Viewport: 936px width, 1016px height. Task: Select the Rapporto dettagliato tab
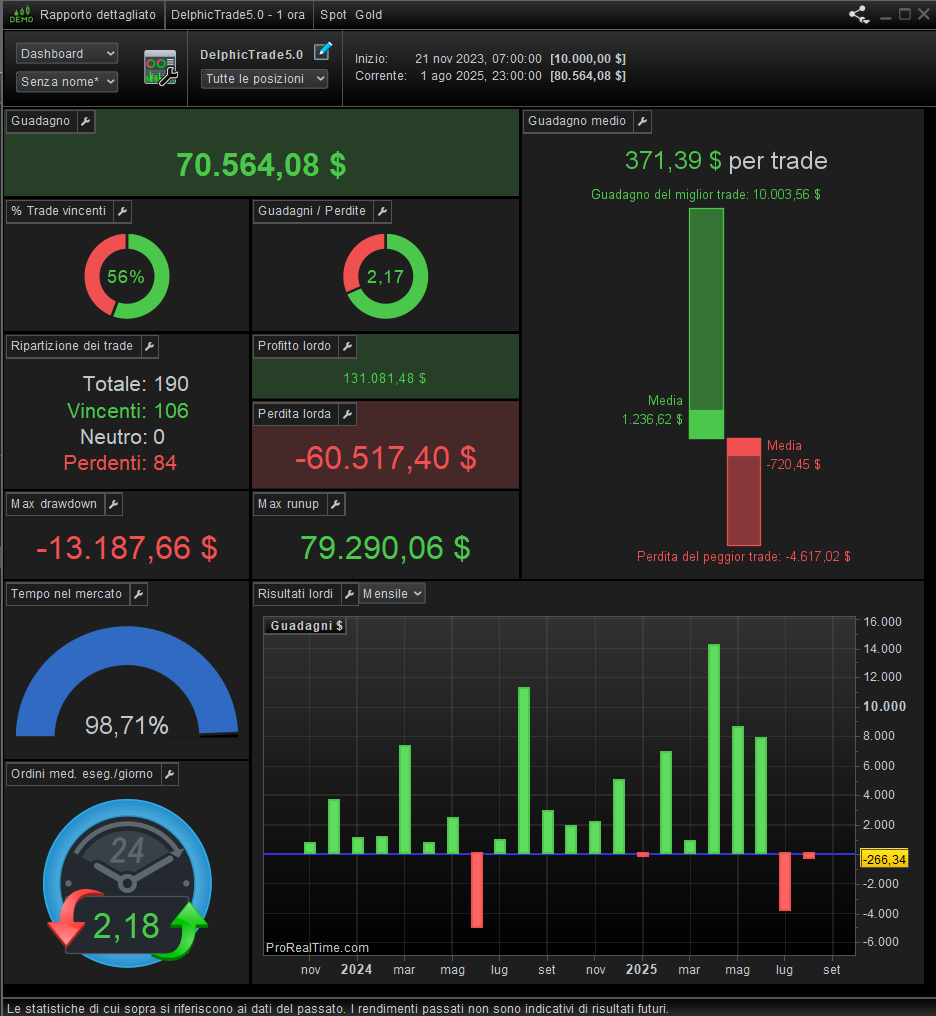(x=98, y=14)
